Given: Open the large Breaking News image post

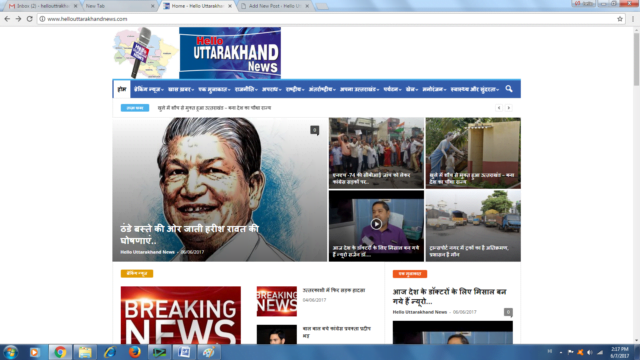Looking at the screenshot, I should click(181, 315).
